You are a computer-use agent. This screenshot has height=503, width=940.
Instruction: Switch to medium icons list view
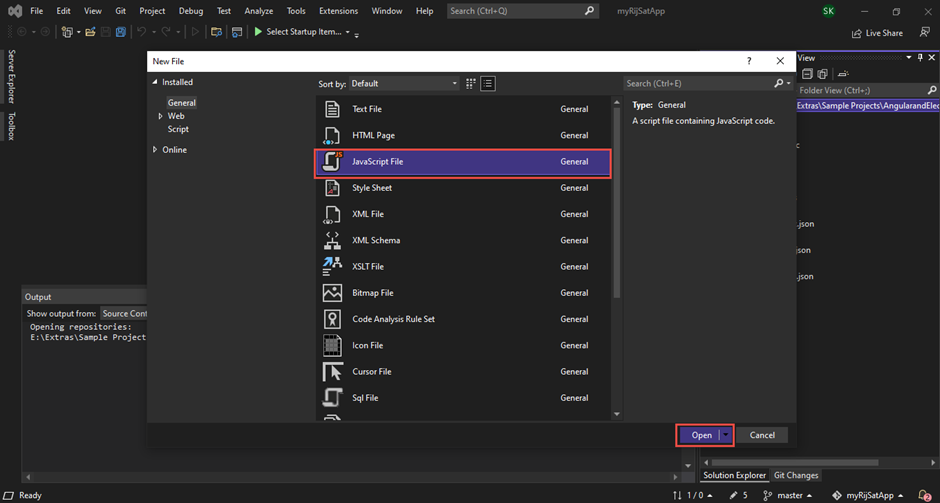[488, 84]
